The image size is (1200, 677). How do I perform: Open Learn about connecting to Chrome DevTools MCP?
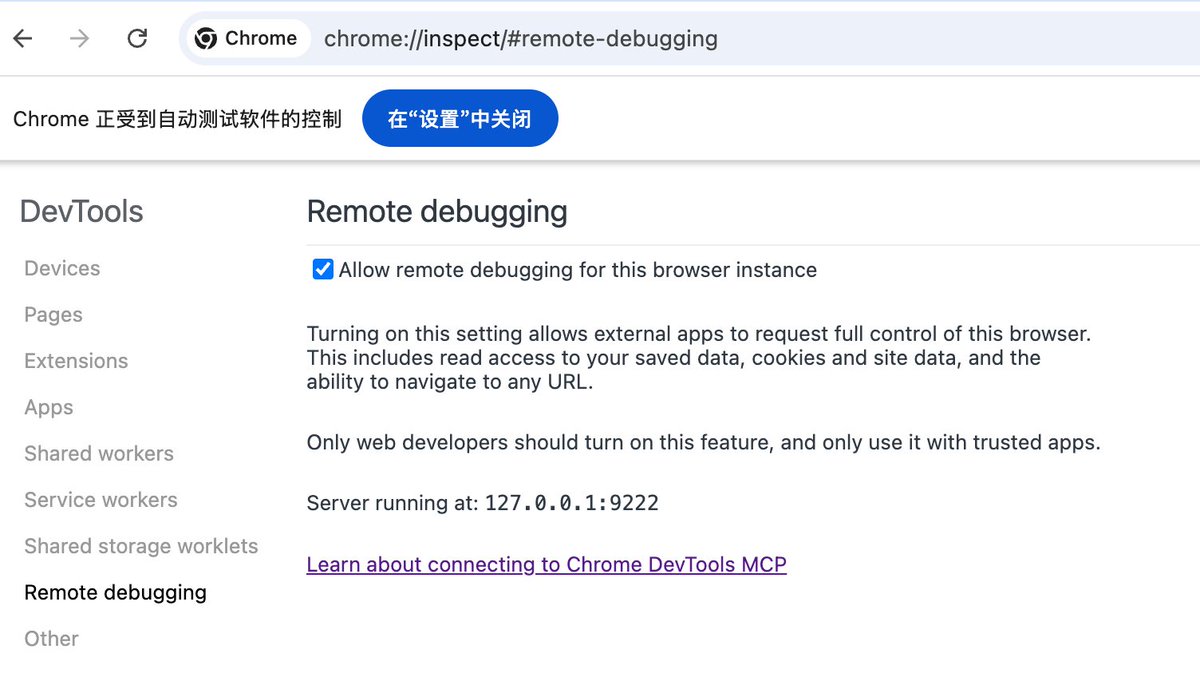[x=546, y=564]
